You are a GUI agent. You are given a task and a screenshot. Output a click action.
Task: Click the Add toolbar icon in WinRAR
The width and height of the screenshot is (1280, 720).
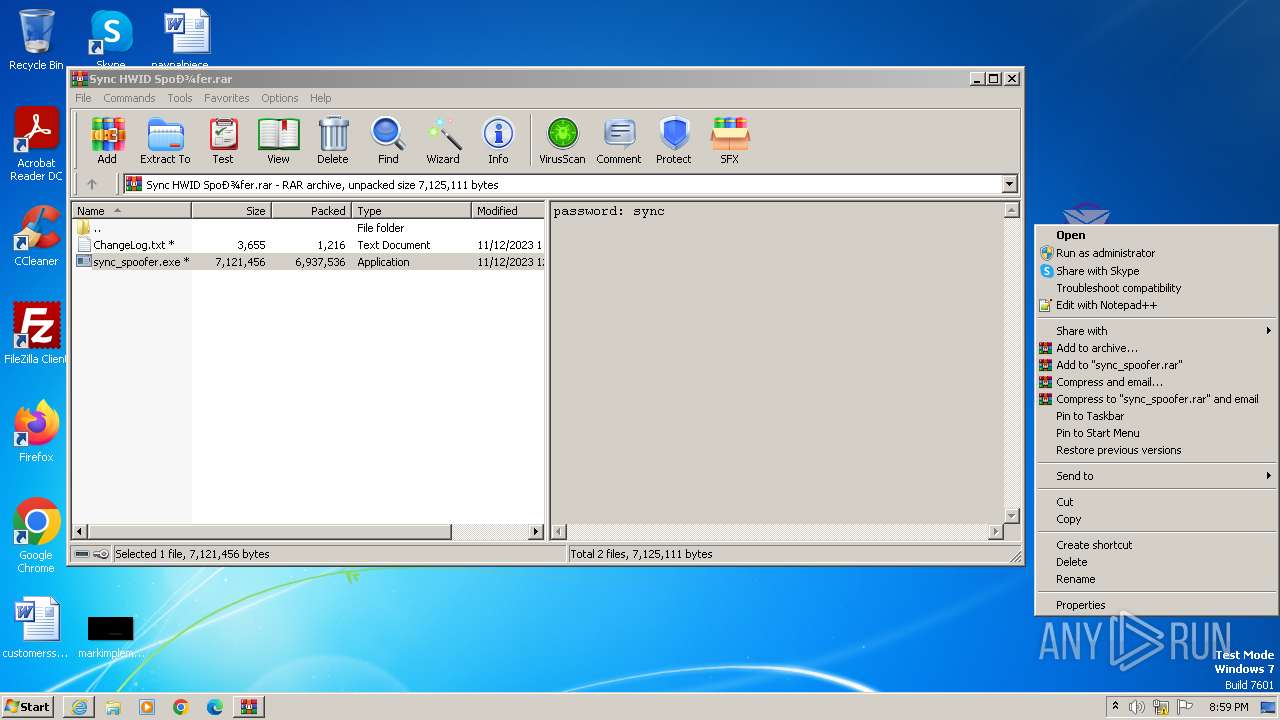tap(107, 140)
